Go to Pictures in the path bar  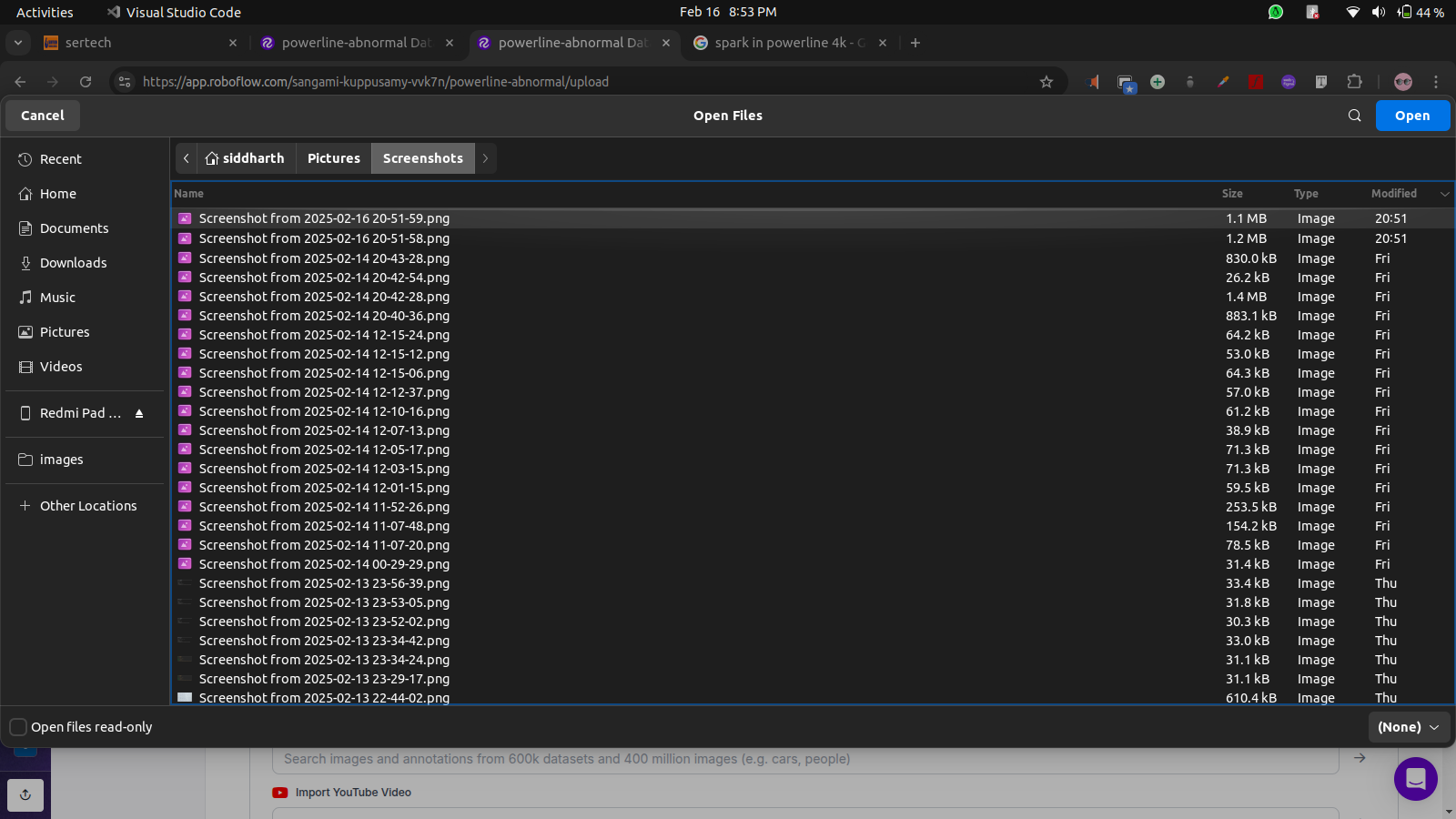333,158
